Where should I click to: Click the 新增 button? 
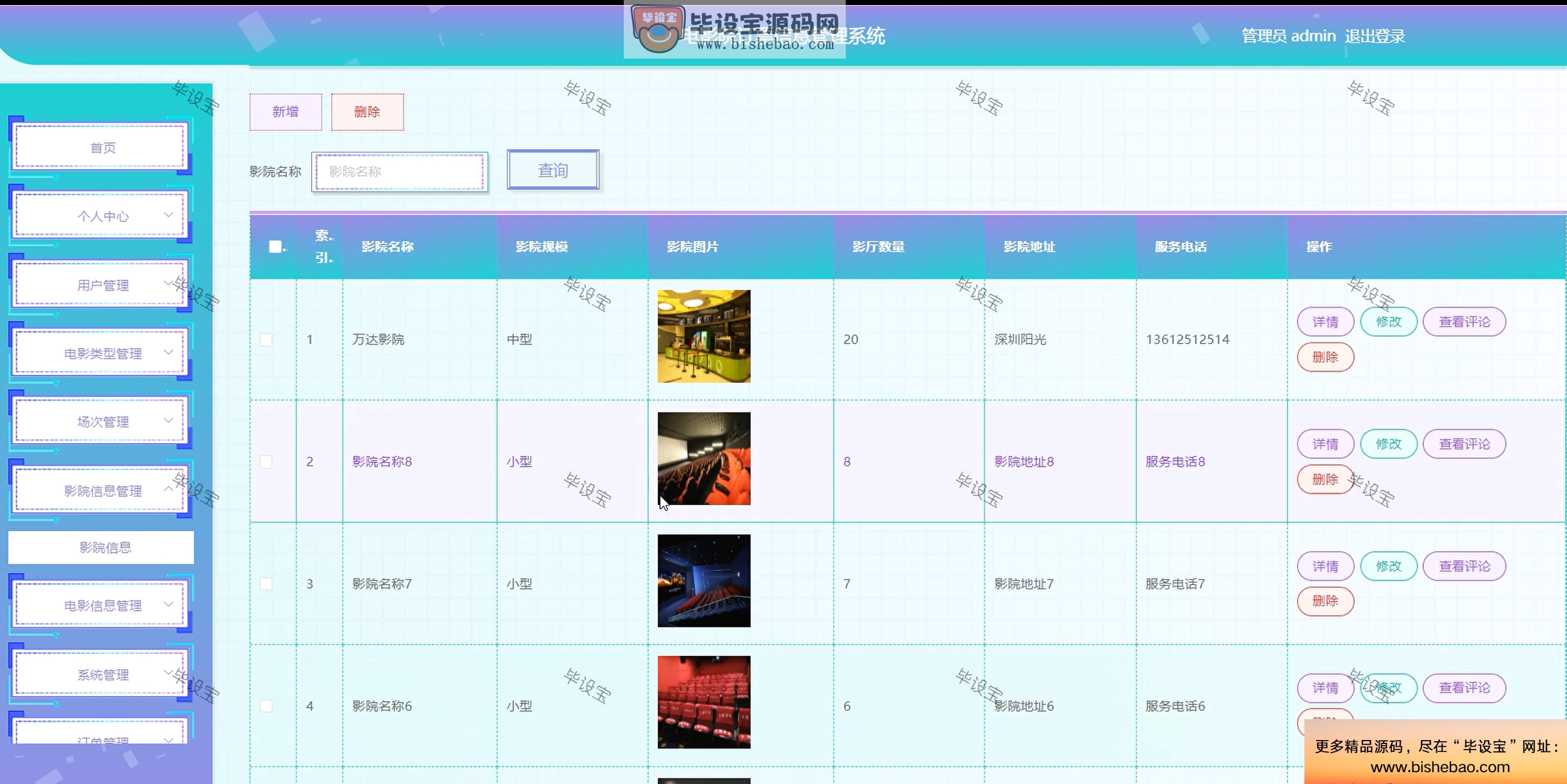285,112
